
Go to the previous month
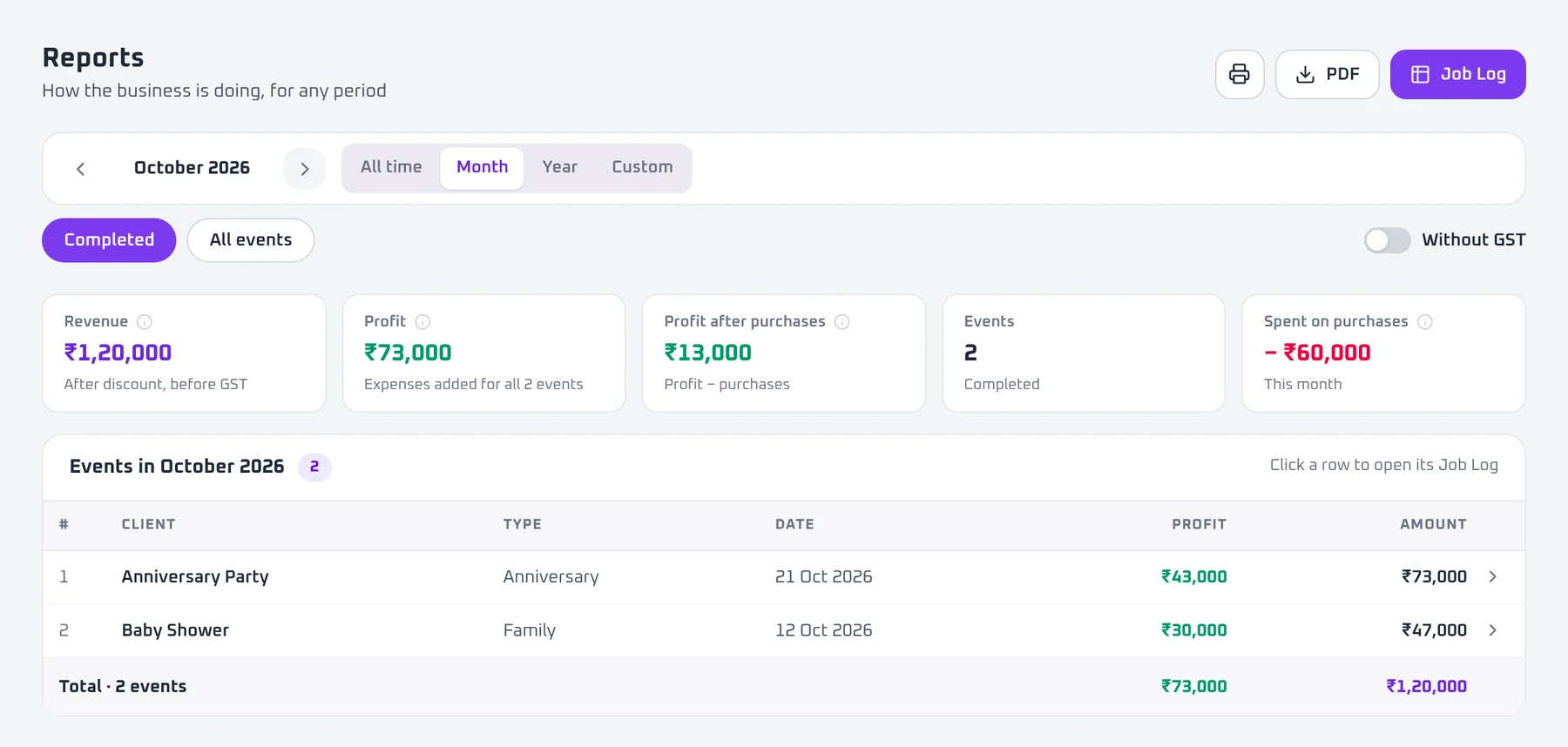(81, 169)
